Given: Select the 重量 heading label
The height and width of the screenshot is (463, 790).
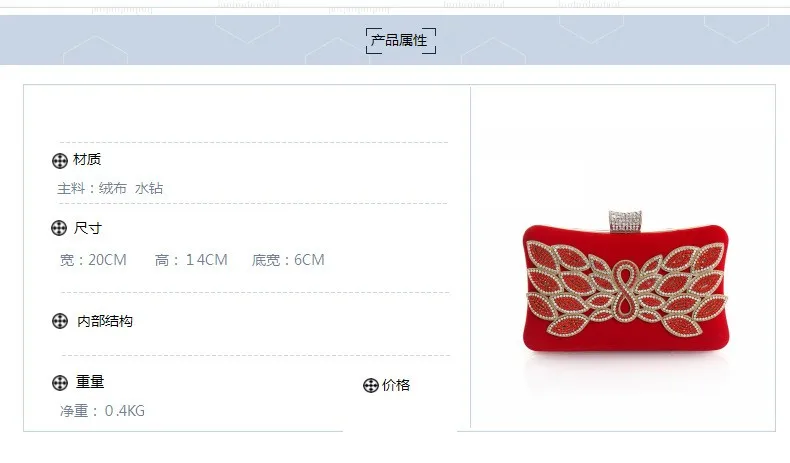Looking at the screenshot, I should tap(90, 382).
